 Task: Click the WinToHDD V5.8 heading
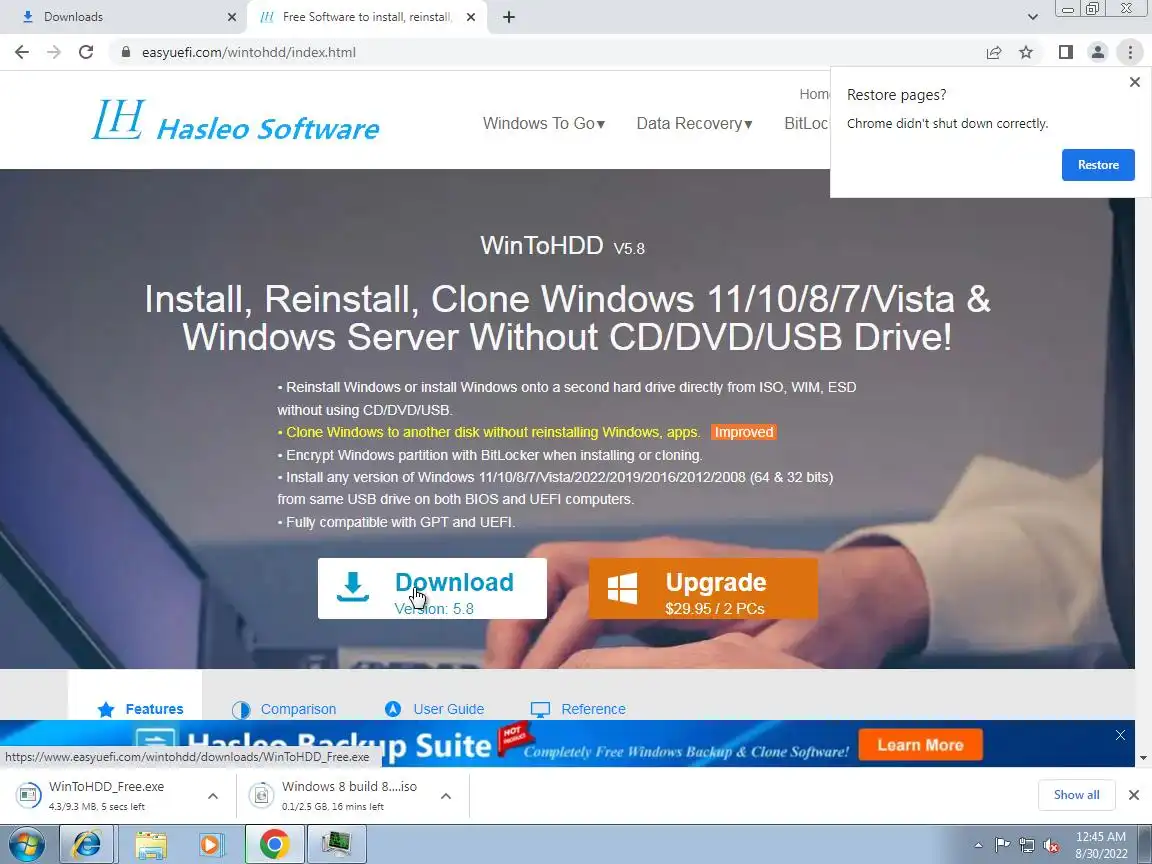[x=562, y=245]
